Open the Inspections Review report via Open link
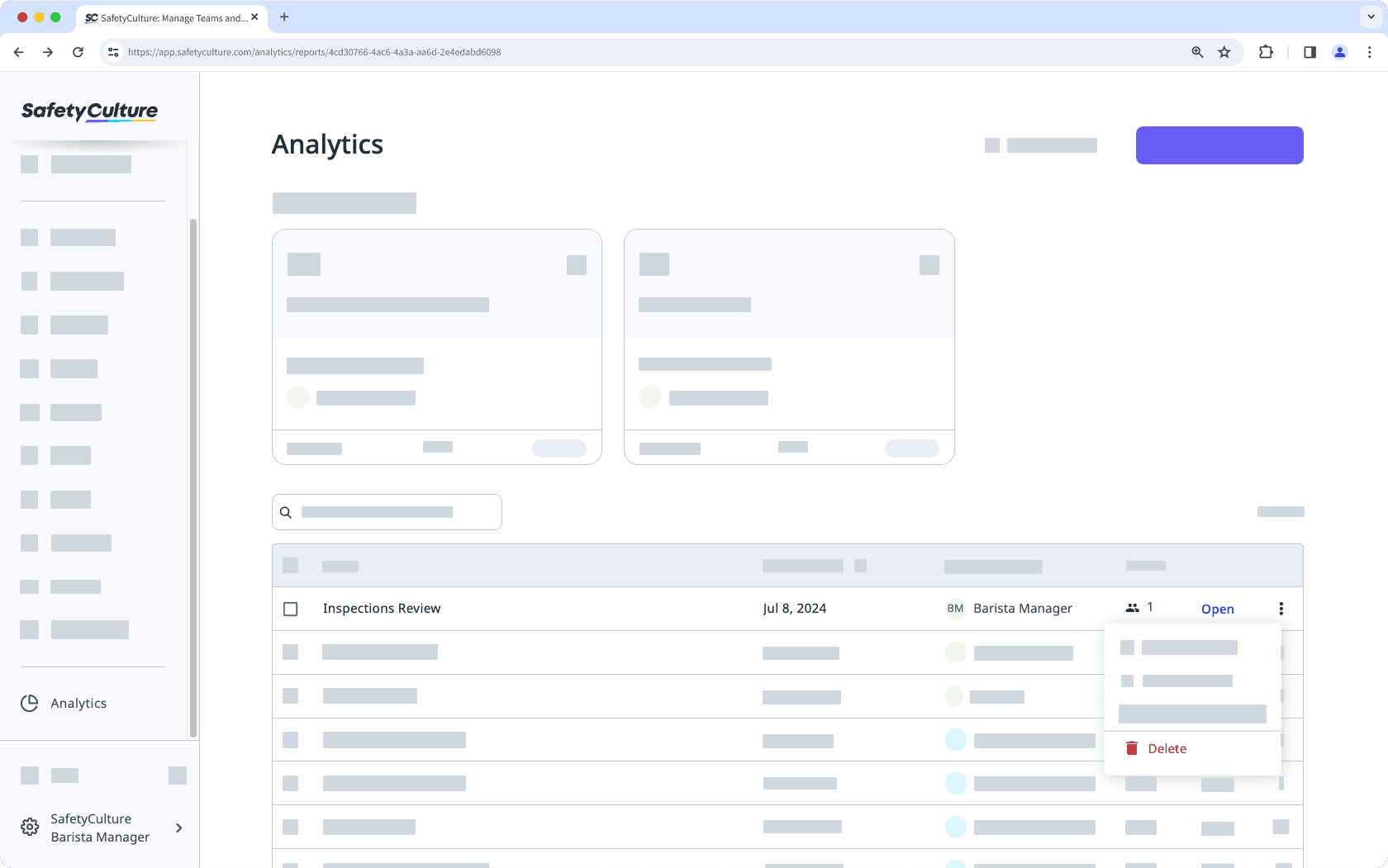The width and height of the screenshot is (1388, 868). [x=1217, y=609]
